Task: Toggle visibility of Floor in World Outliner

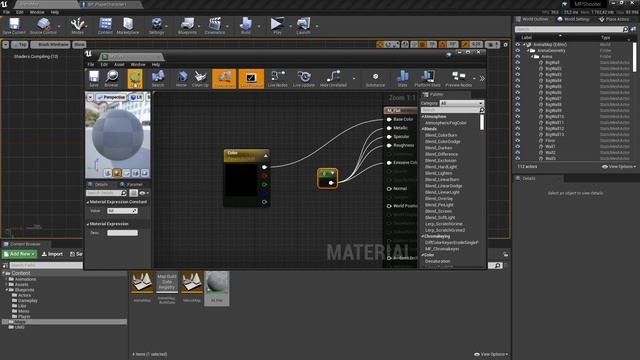Action: (518, 140)
